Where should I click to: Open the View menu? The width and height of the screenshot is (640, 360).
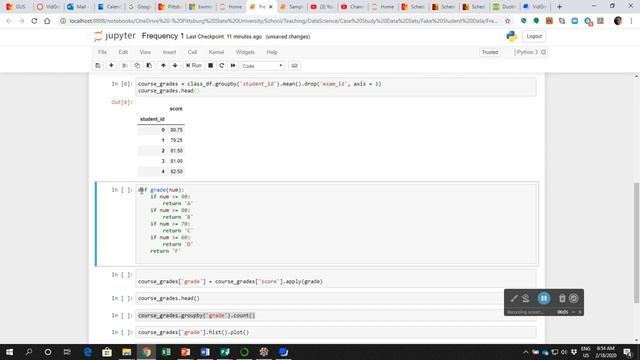pos(145,52)
